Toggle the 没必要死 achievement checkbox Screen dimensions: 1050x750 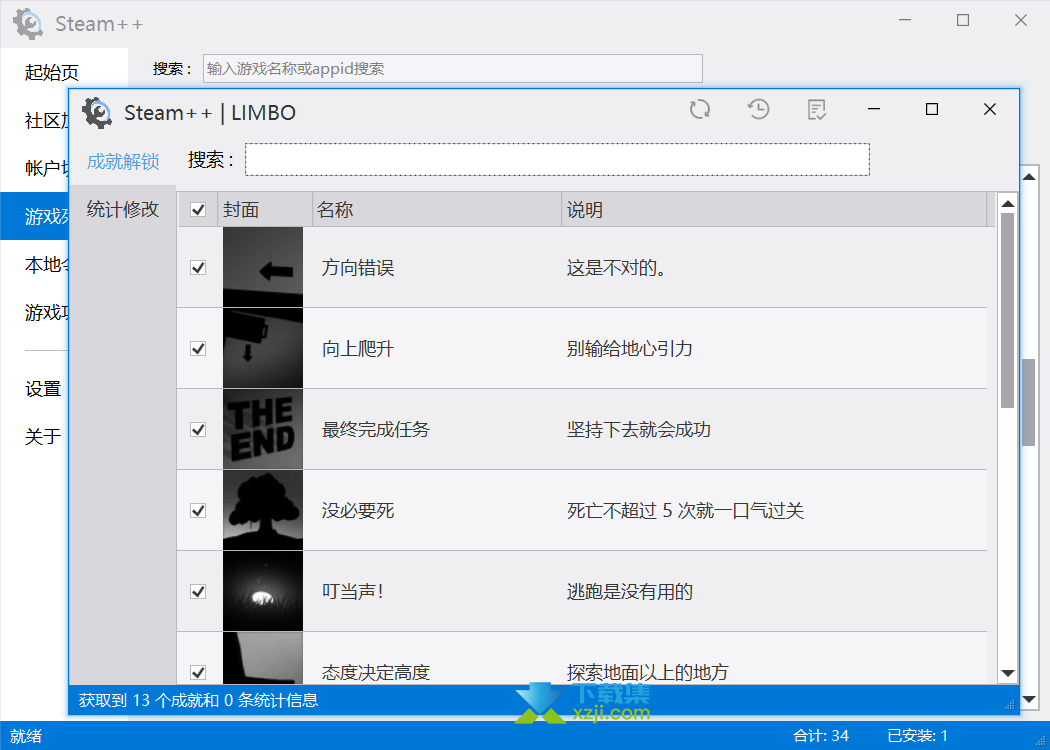point(198,511)
